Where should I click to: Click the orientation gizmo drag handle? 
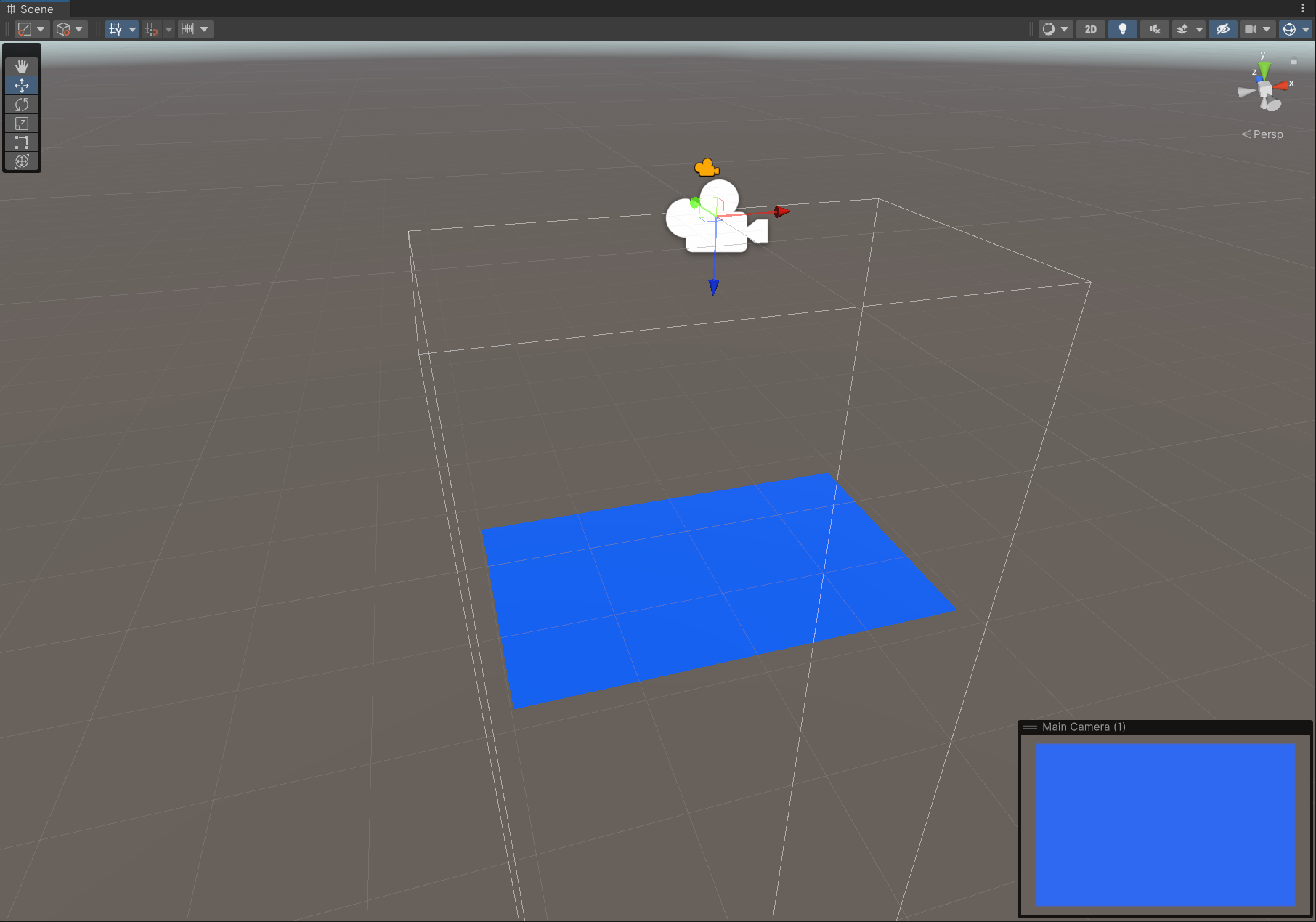point(1228,50)
